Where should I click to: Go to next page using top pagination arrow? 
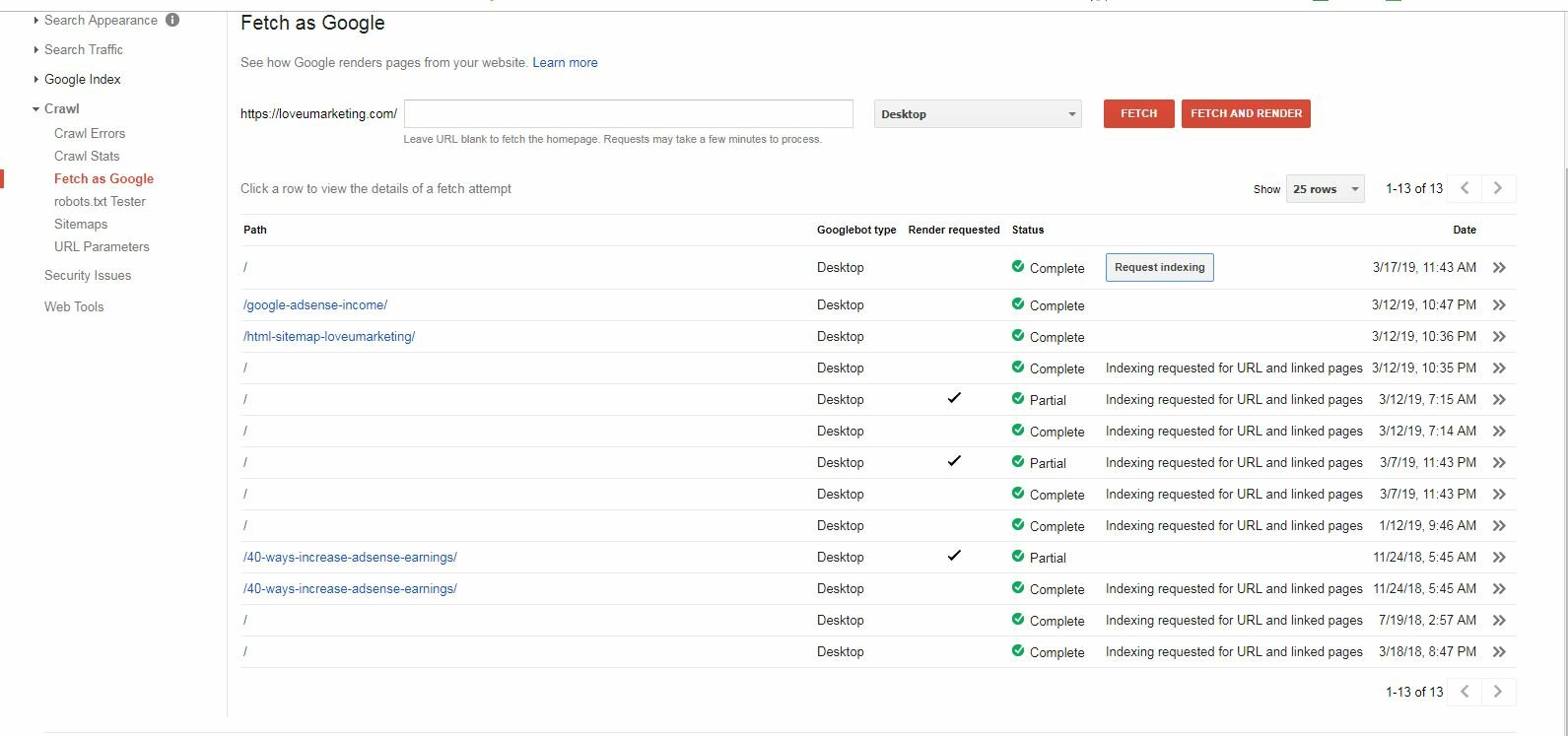point(1498,188)
